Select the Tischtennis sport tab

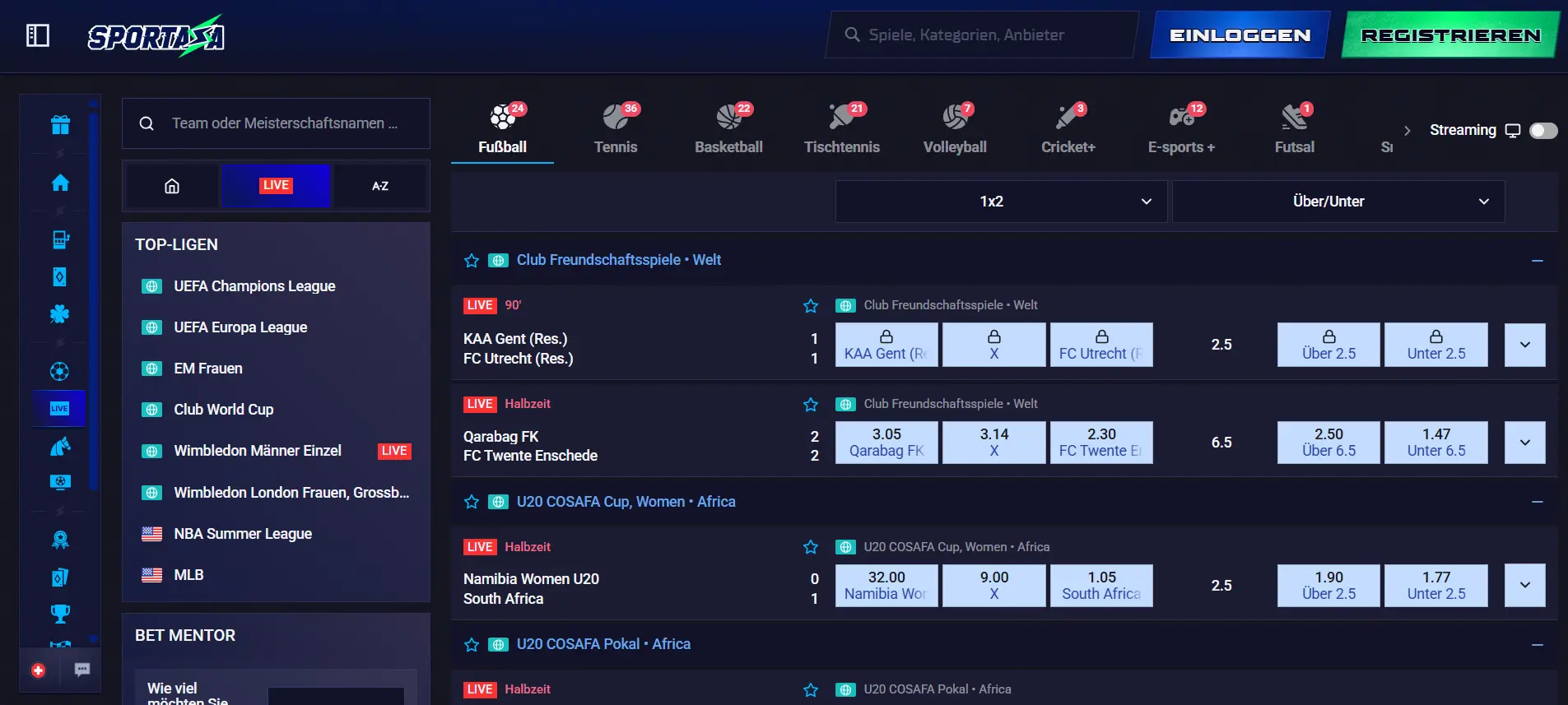842,129
